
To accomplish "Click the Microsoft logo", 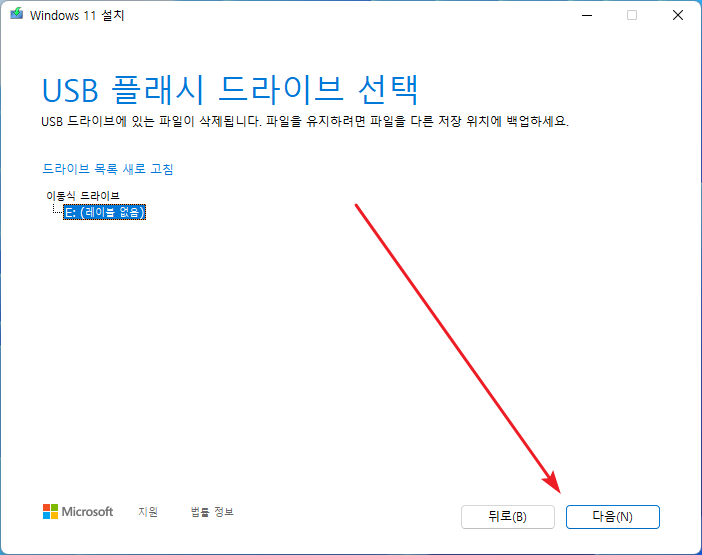I will pos(78,512).
